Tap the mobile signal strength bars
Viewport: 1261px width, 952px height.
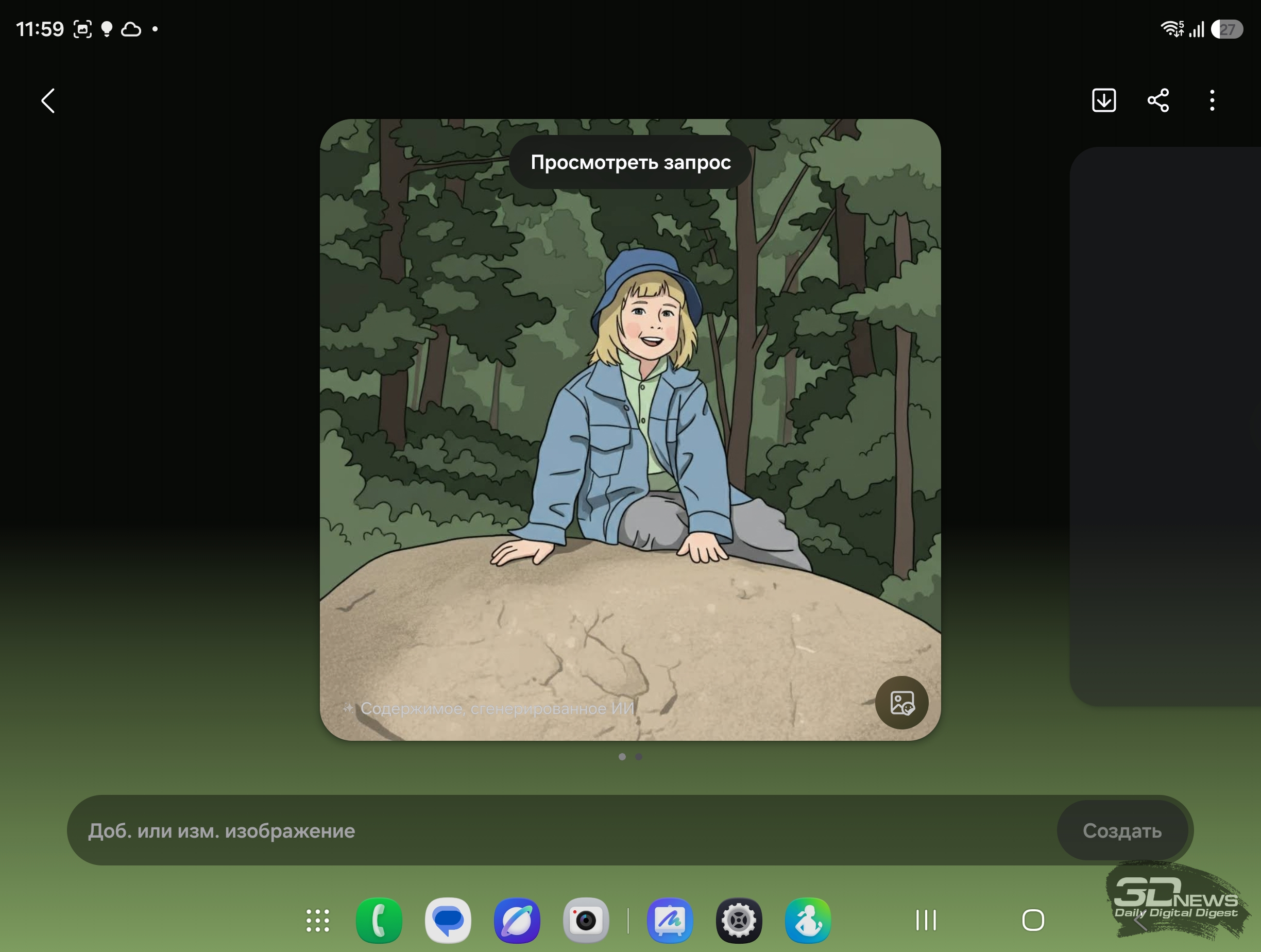point(1197,29)
